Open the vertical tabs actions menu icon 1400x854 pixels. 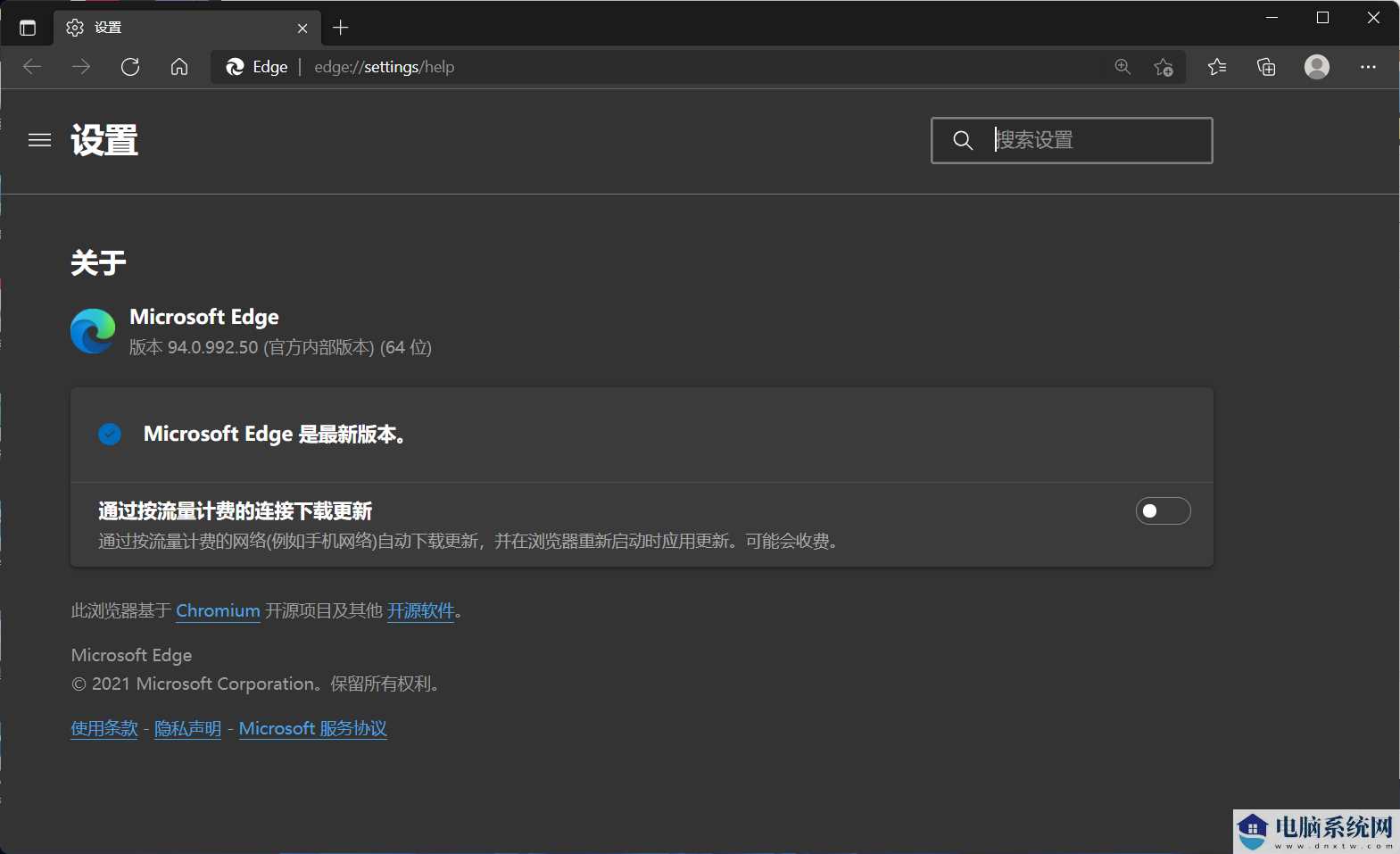[28, 28]
